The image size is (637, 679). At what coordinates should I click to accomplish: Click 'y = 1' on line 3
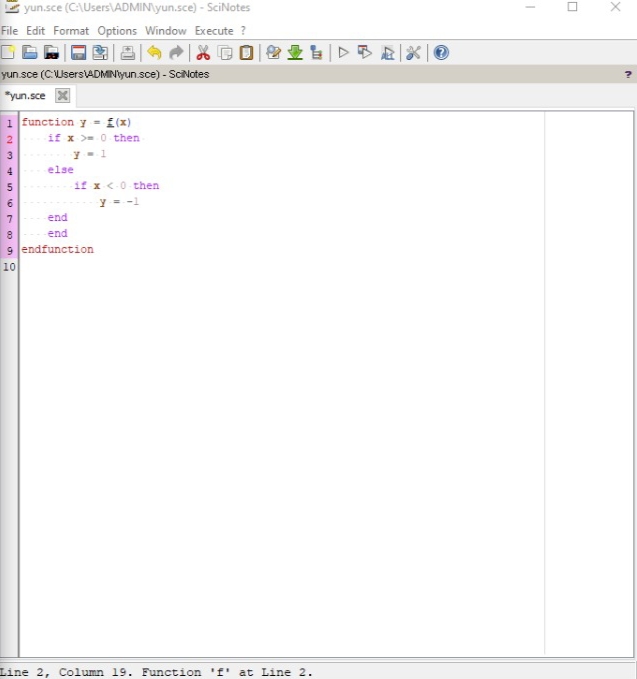tap(90, 154)
